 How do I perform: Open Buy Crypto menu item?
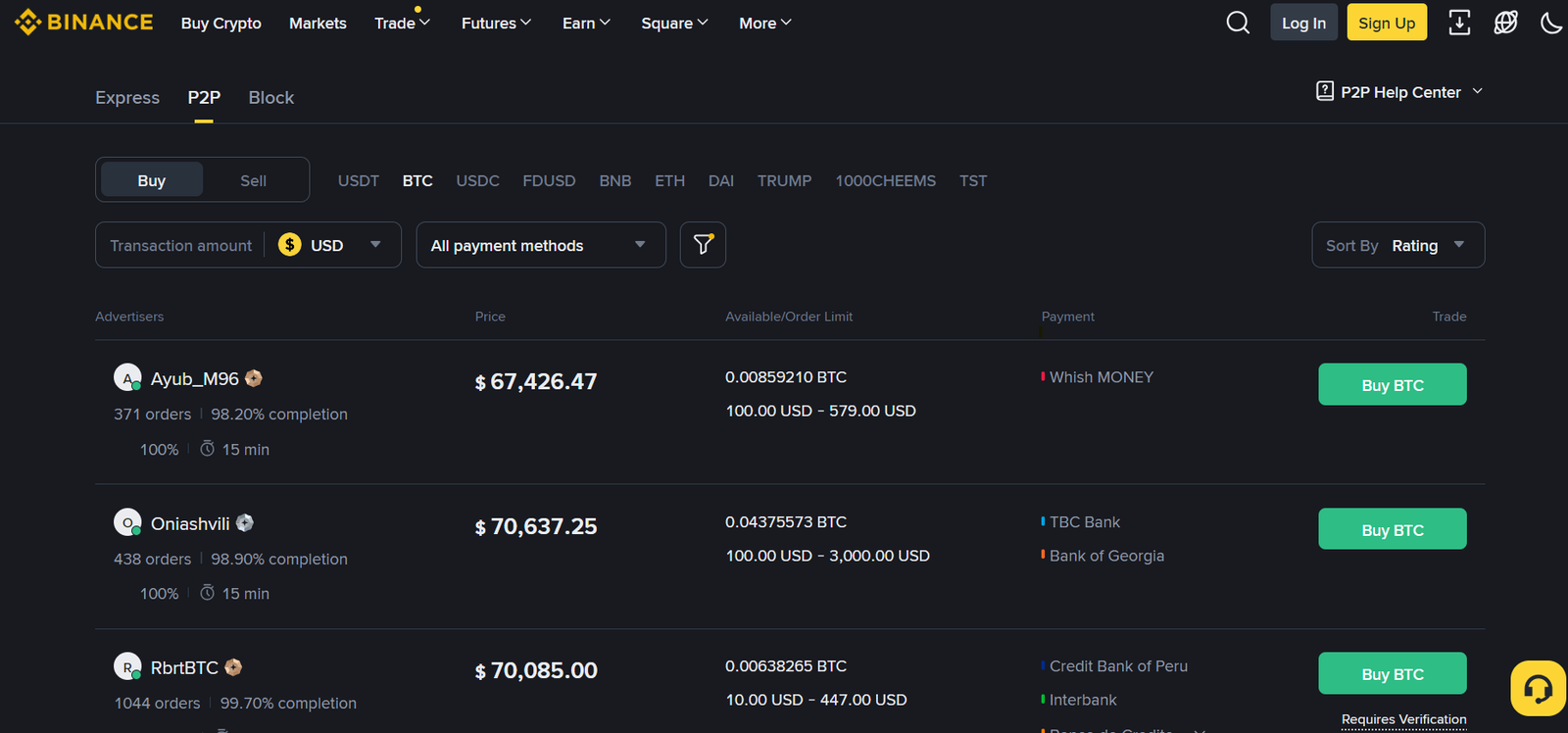tap(221, 23)
